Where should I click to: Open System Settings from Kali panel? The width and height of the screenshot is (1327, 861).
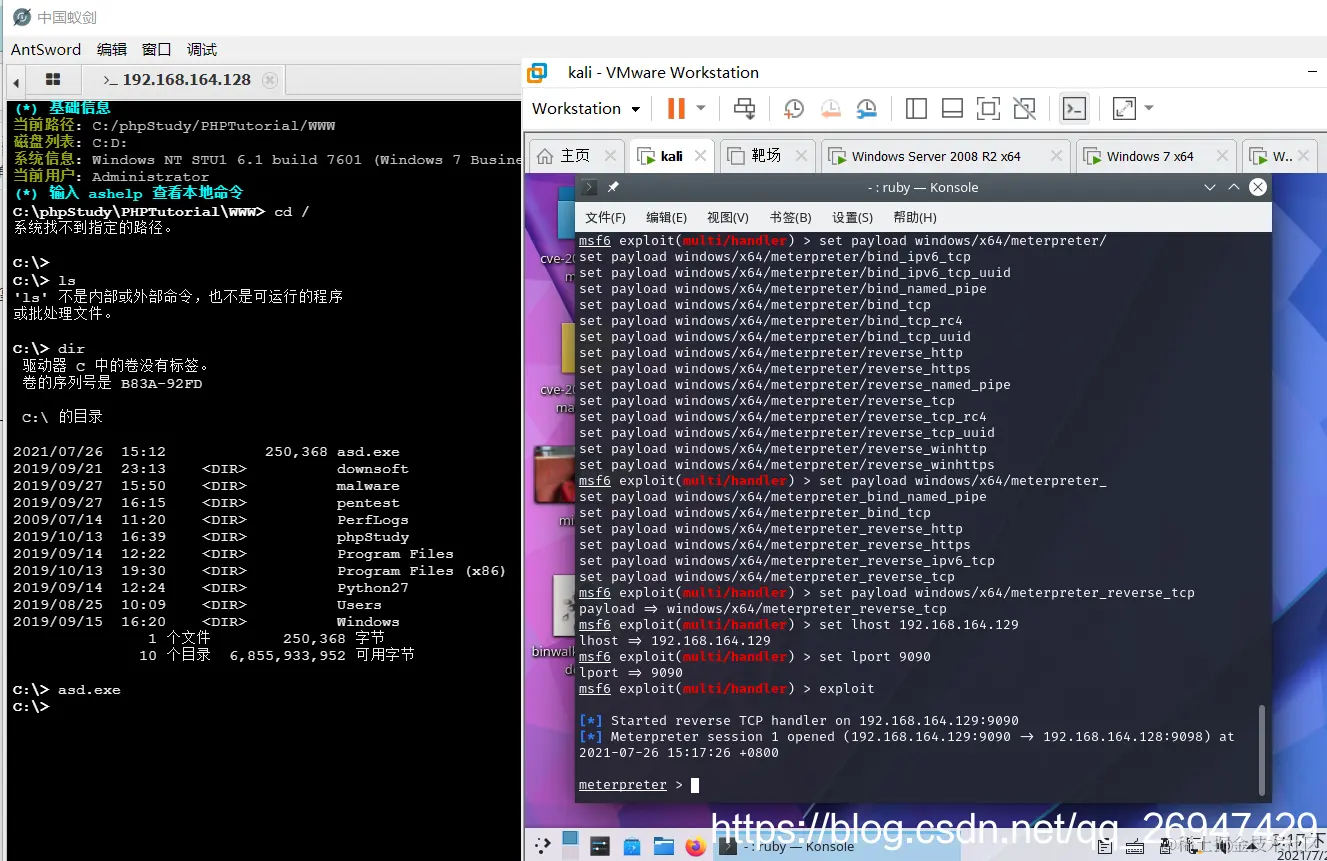(x=600, y=846)
